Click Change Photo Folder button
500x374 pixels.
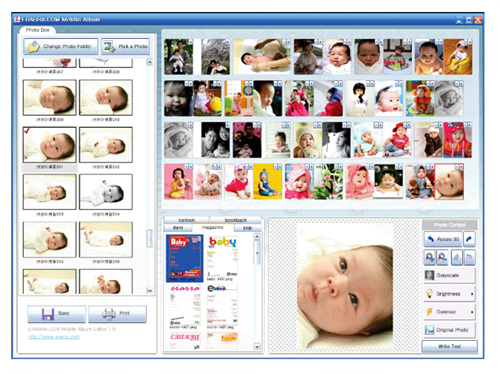tap(61, 46)
